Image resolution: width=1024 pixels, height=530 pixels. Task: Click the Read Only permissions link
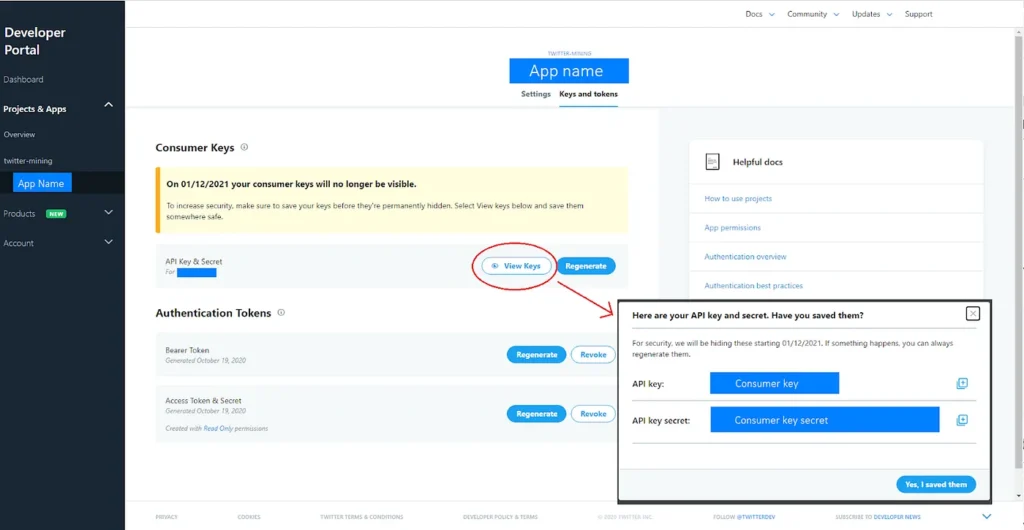point(218,429)
